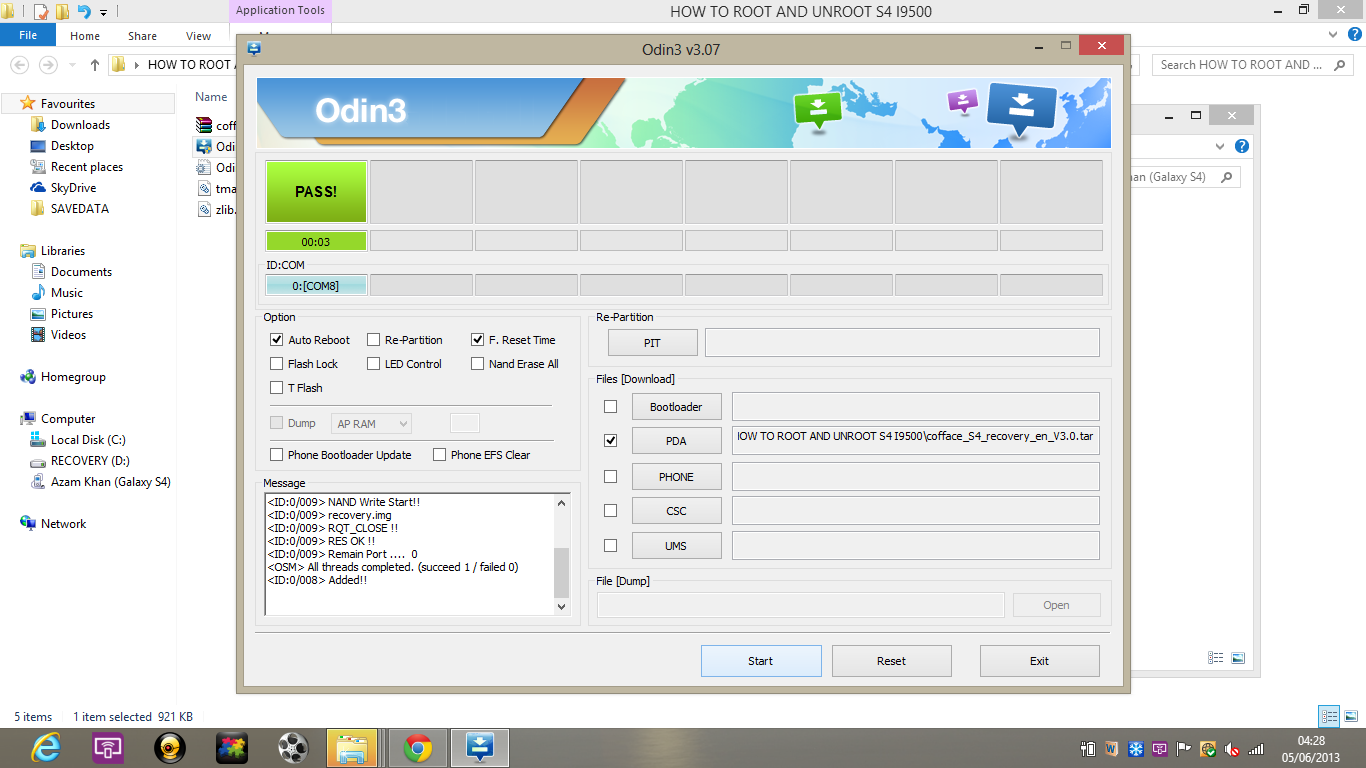Click the clock and date in taskbar

pos(1311,748)
